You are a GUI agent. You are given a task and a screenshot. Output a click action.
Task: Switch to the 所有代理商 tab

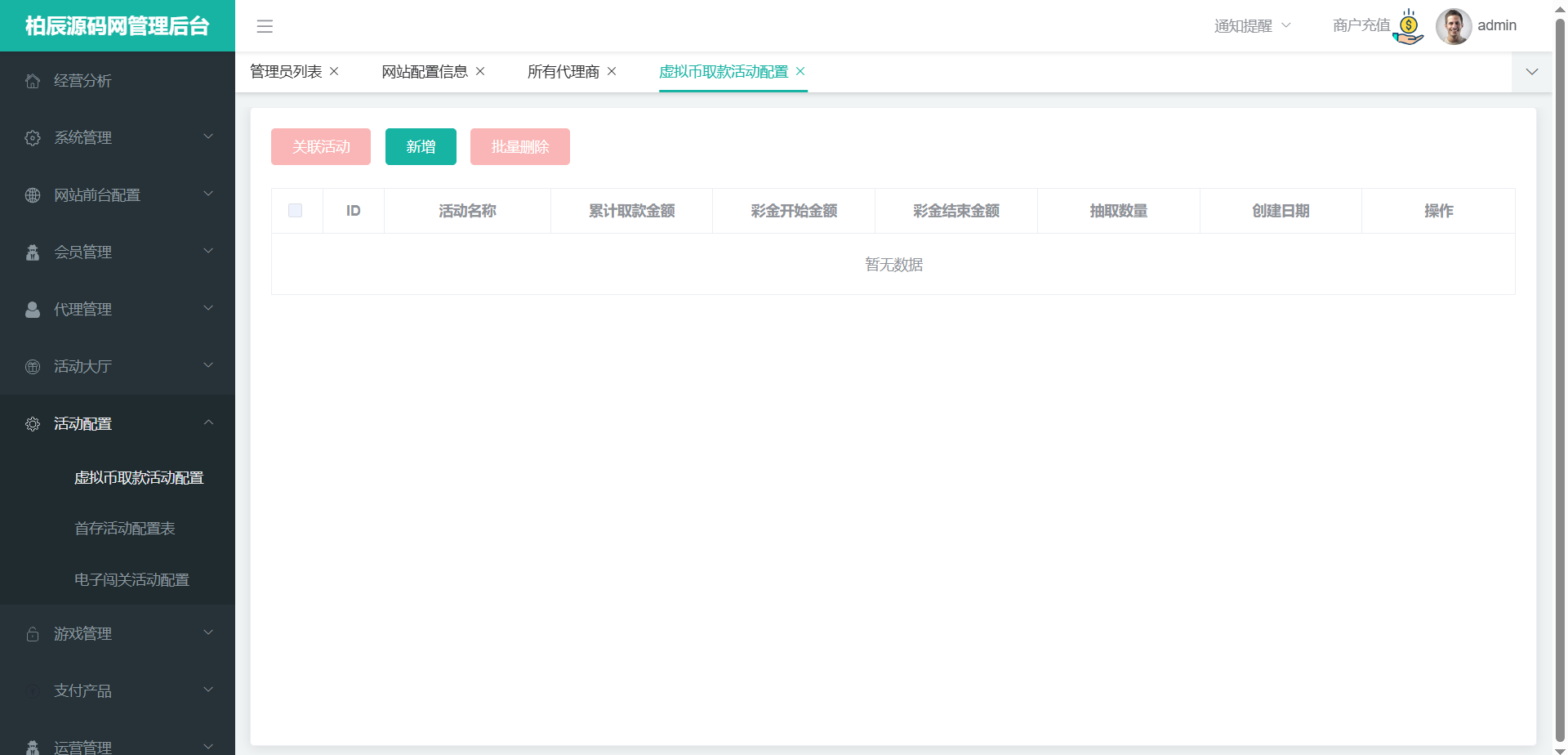point(563,72)
